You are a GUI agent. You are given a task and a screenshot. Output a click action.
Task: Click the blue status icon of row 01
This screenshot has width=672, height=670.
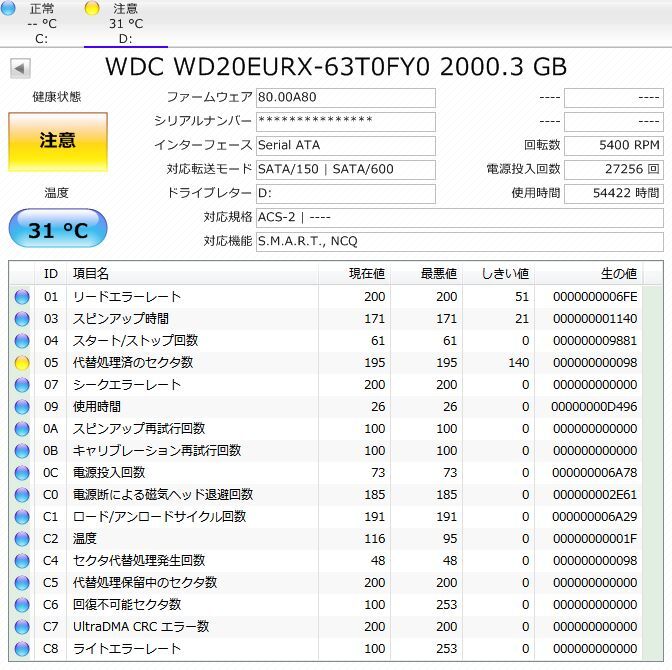point(22,297)
